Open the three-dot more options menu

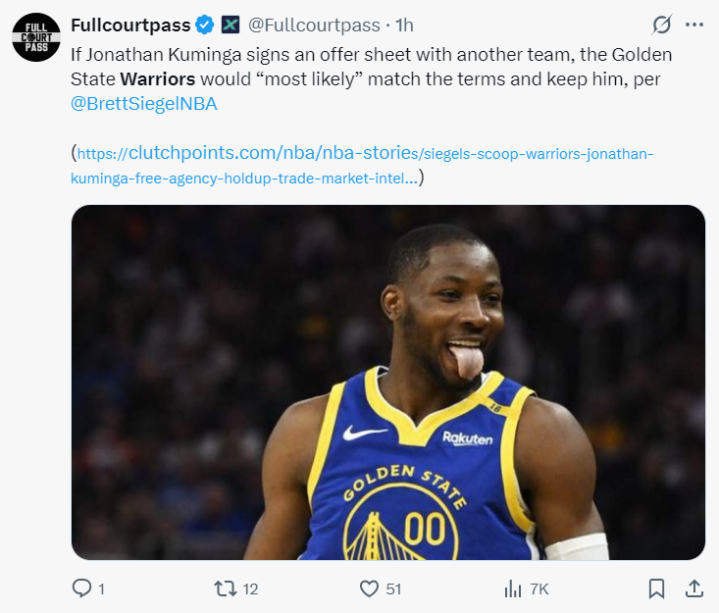pyautogui.click(x=694, y=25)
